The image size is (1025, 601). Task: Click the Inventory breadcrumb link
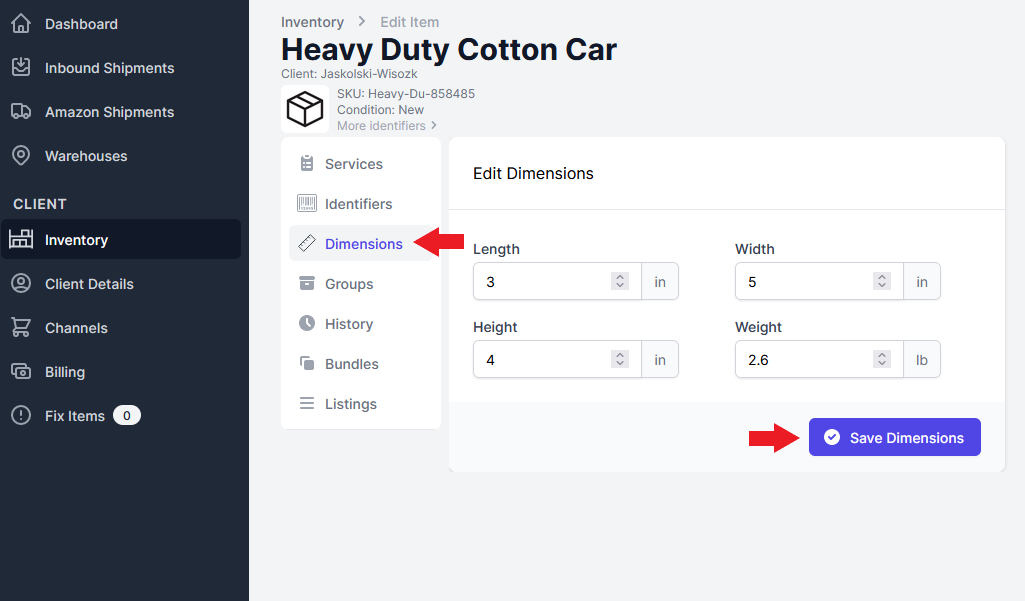tap(312, 22)
